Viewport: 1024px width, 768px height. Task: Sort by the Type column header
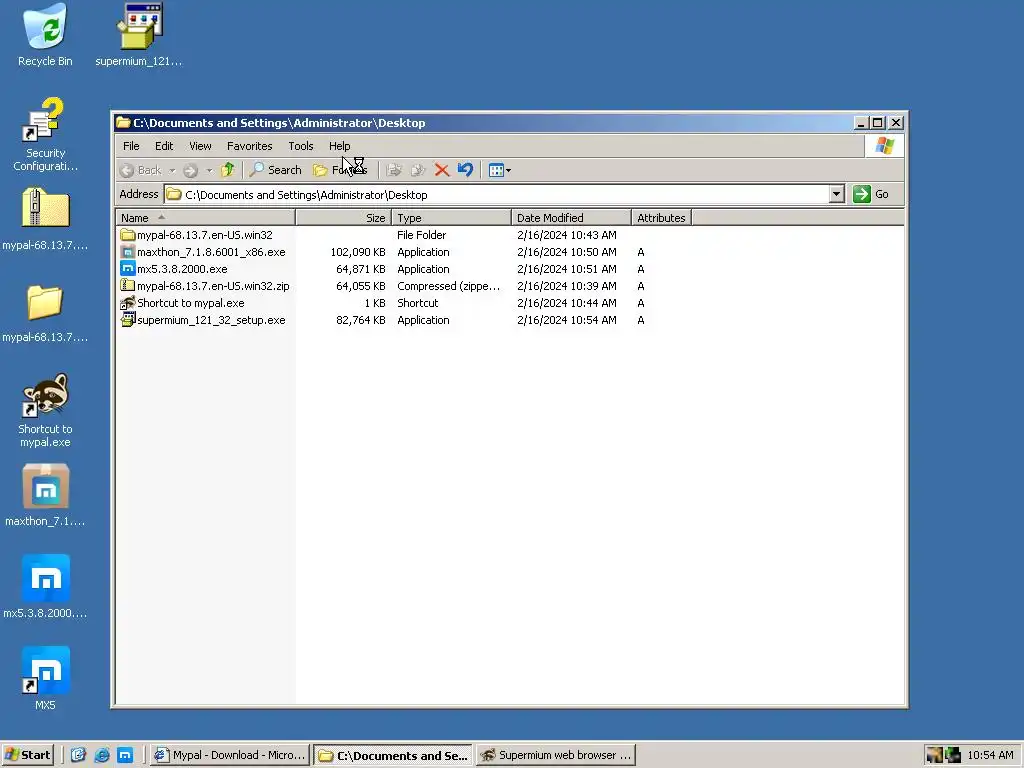(x=451, y=217)
